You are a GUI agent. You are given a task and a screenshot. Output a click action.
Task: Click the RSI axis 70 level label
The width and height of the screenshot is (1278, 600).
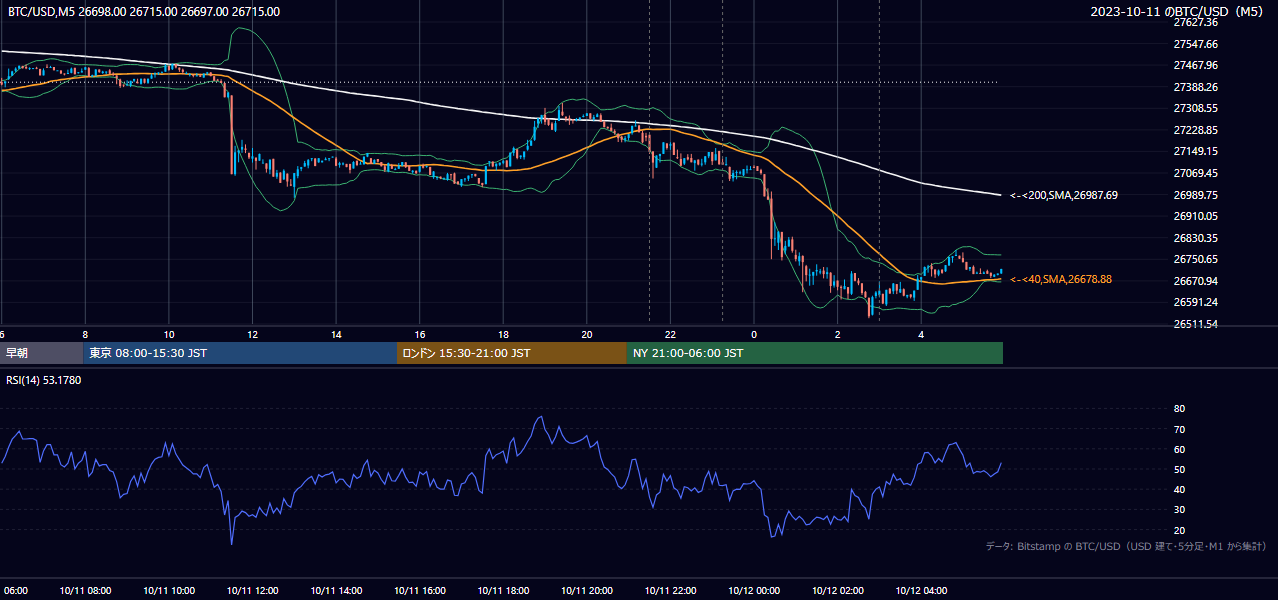coord(1179,429)
